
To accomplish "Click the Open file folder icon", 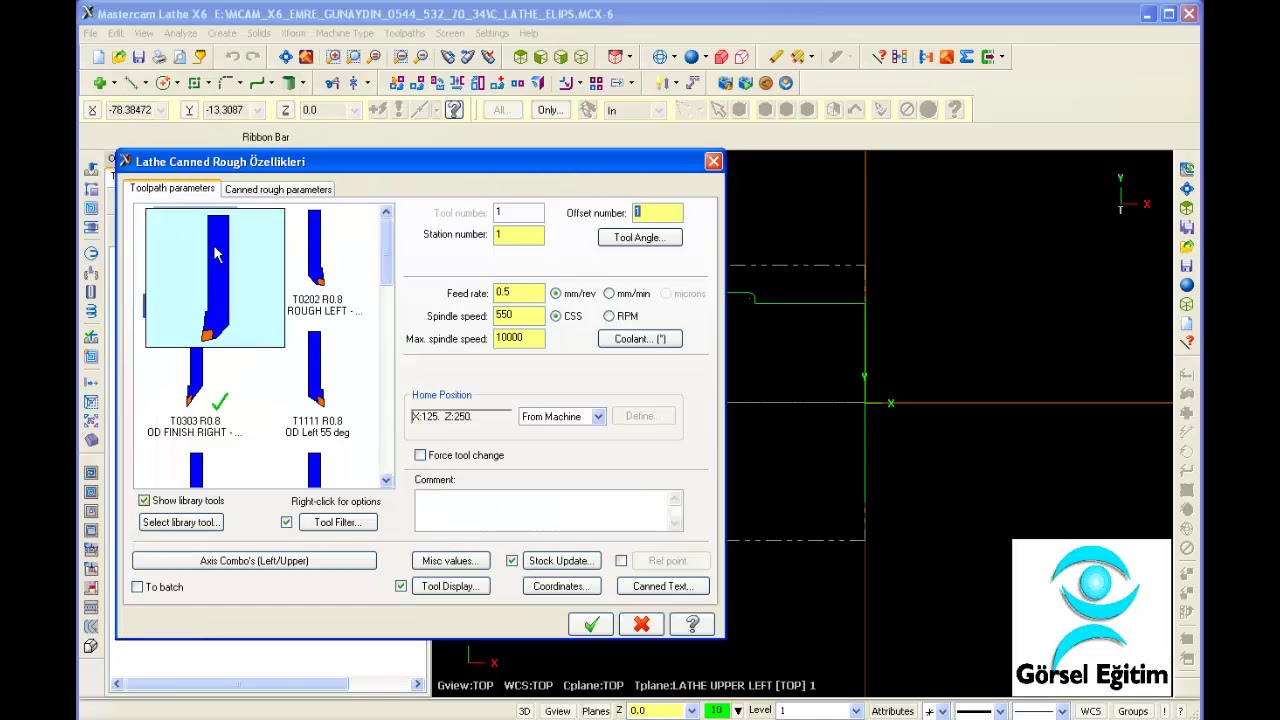I will click(119, 57).
